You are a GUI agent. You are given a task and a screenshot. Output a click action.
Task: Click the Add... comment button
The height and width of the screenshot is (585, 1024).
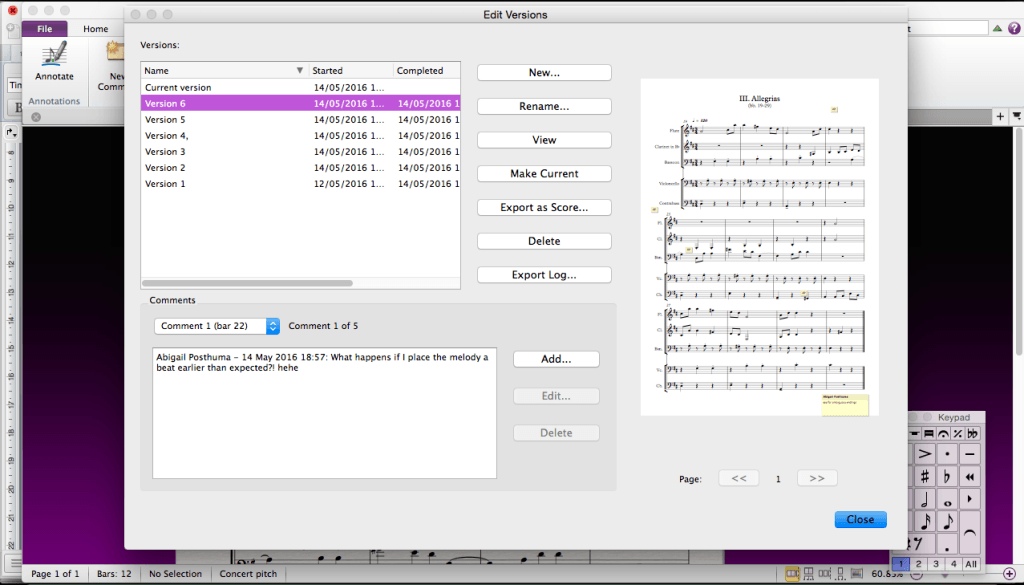coord(556,359)
